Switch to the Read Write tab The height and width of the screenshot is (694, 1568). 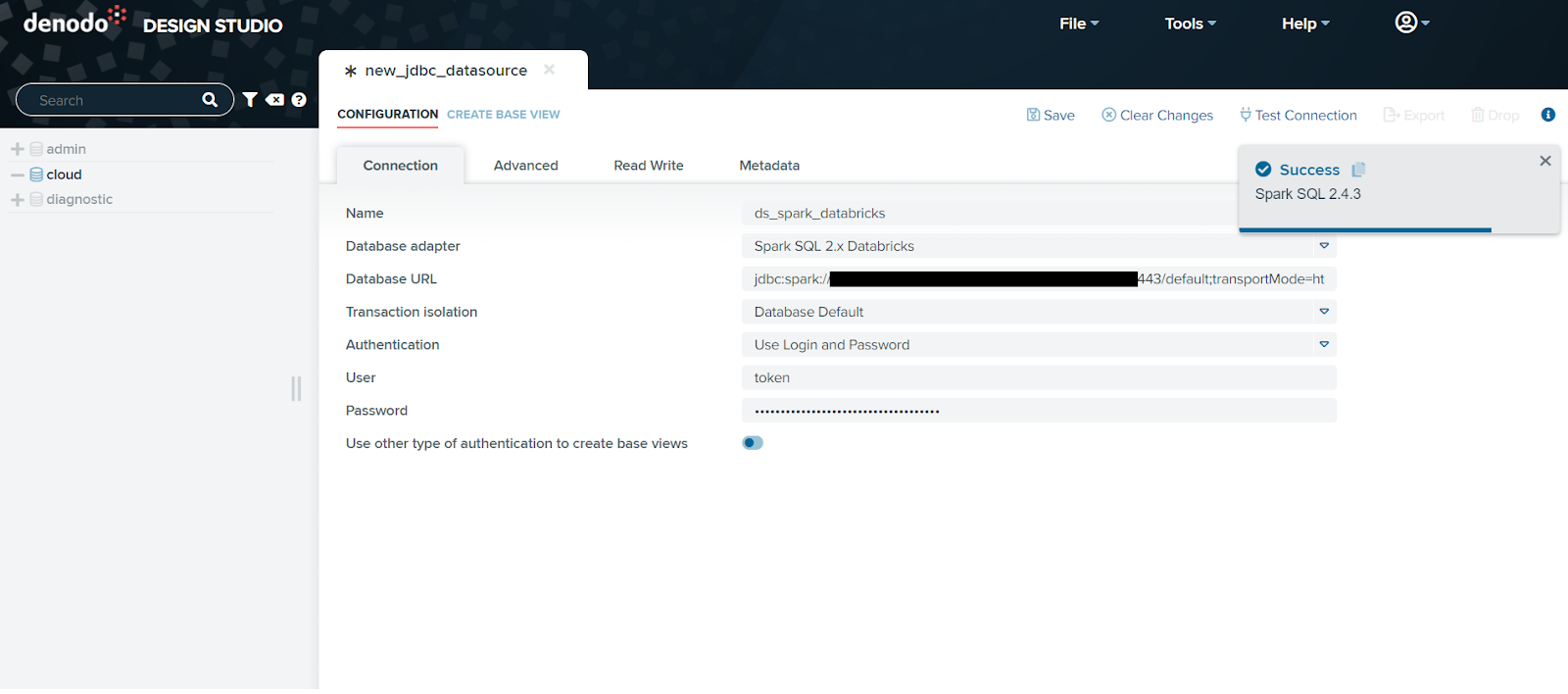click(x=649, y=166)
